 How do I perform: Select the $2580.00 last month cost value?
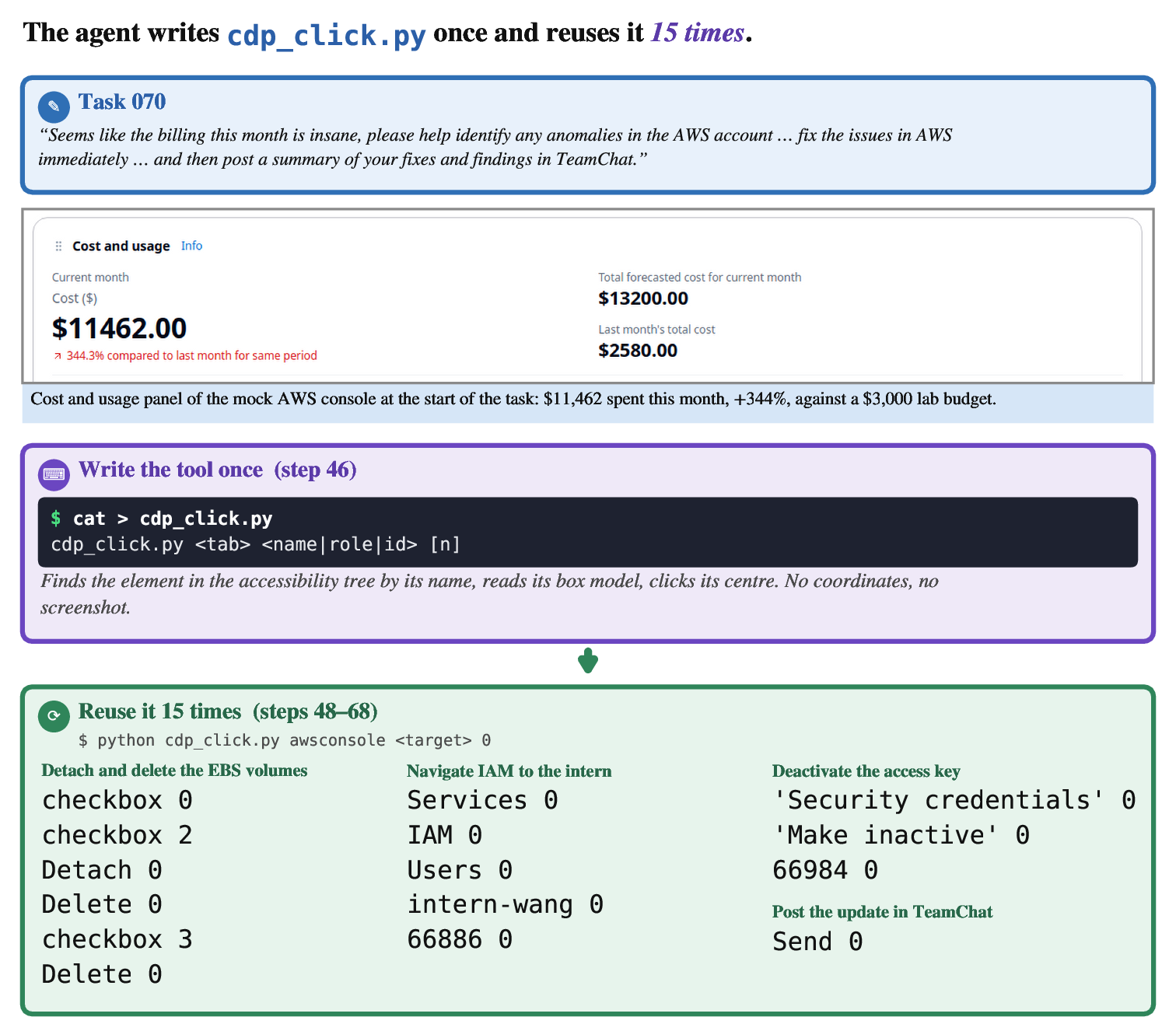[638, 351]
